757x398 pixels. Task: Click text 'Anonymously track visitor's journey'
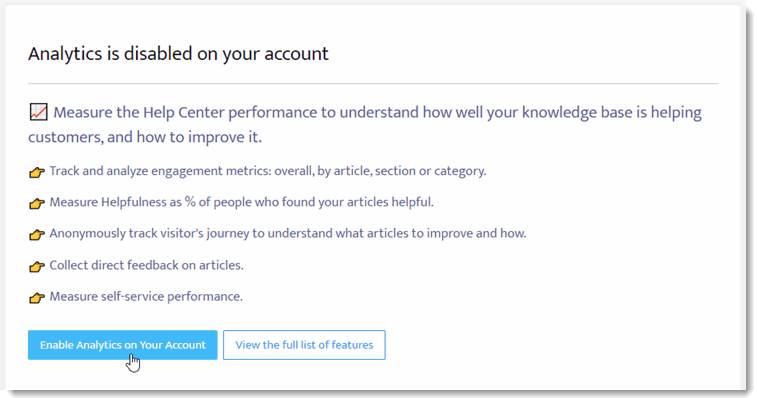pos(149,233)
